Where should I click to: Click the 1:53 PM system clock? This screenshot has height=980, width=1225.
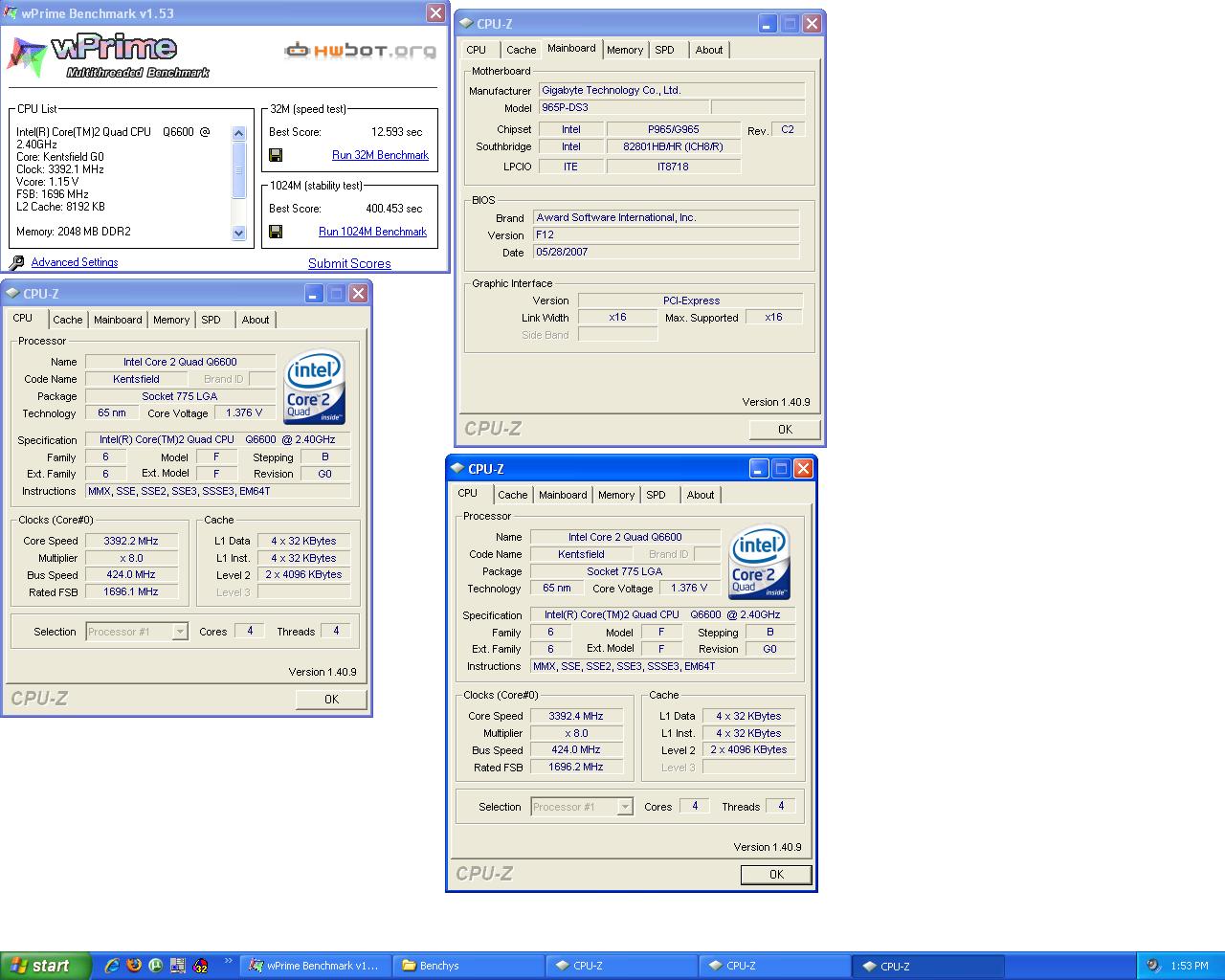click(x=1190, y=966)
